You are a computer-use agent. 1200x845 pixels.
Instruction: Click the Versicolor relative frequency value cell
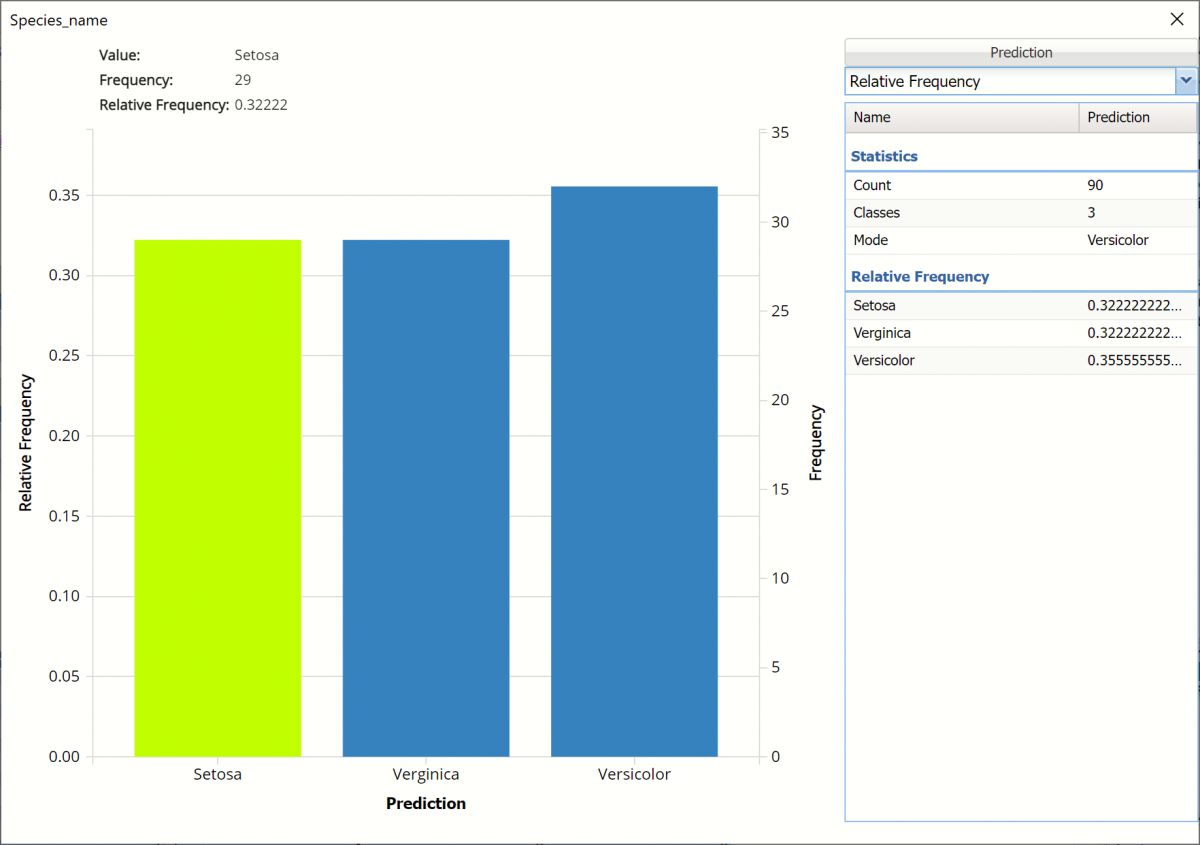[x=1136, y=360]
